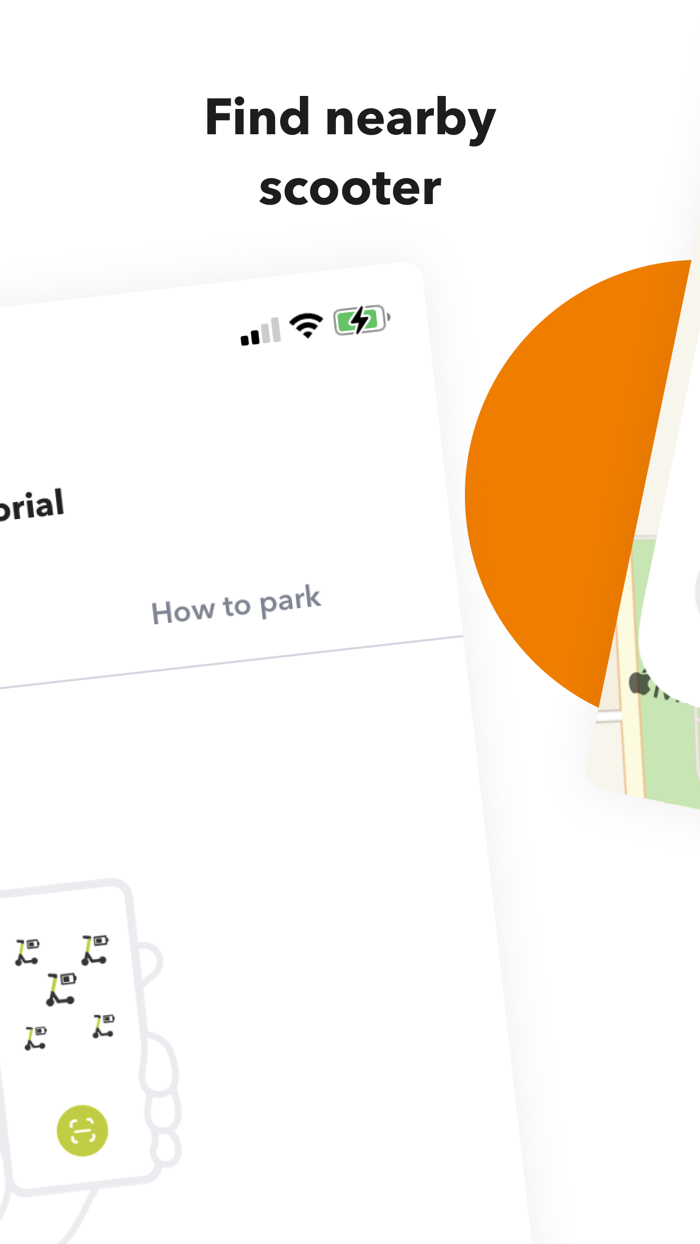Click the partially visible Tutorial heading
The image size is (700, 1244).
point(32,506)
